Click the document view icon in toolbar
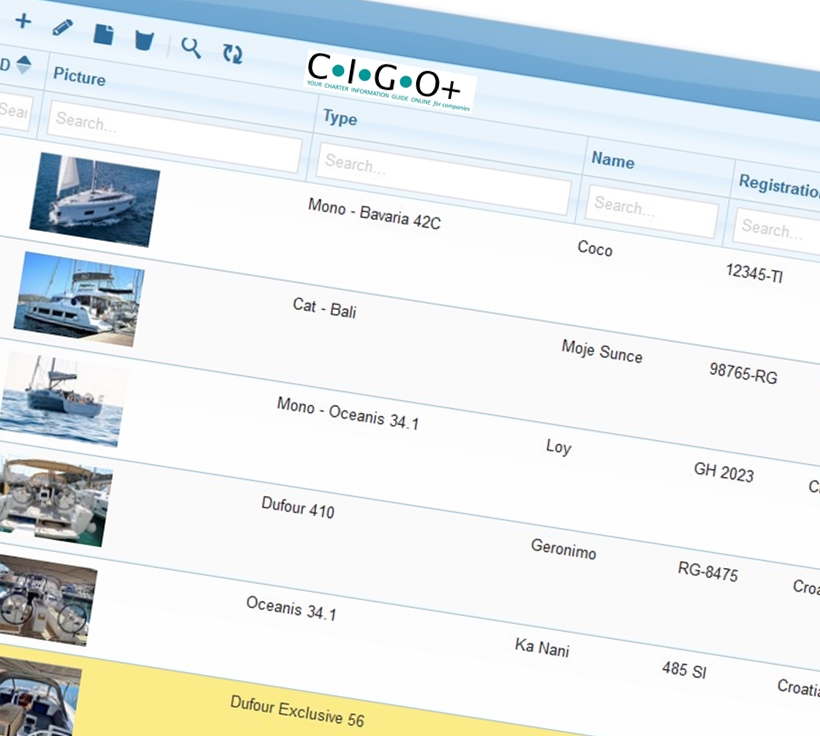Viewport: 820px width, 736px height. pos(103,34)
